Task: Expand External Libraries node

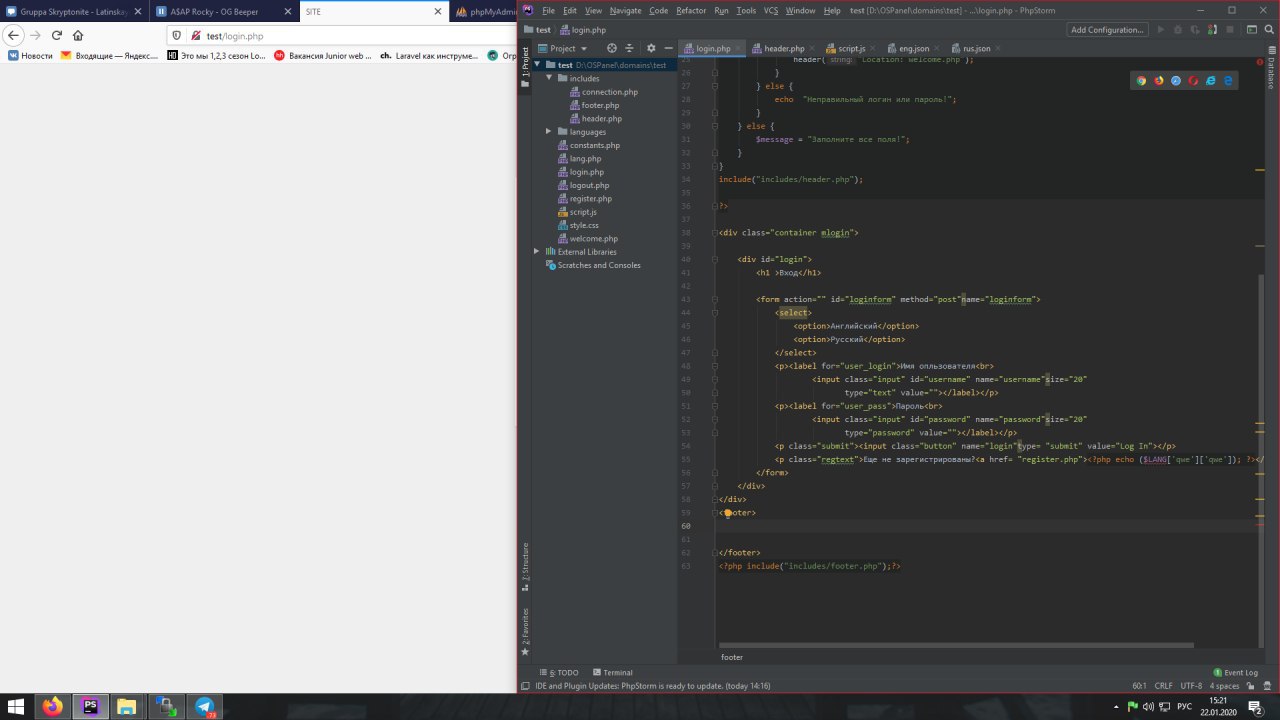Action: 537,252
